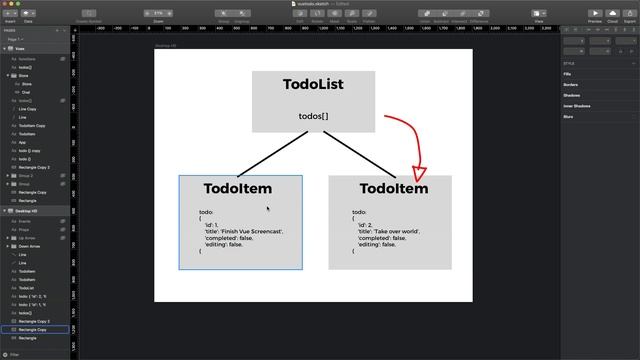Viewport: 640px width, 360px height.
Task: Click the Fills section header
Action: pyautogui.click(x=567, y=74)
